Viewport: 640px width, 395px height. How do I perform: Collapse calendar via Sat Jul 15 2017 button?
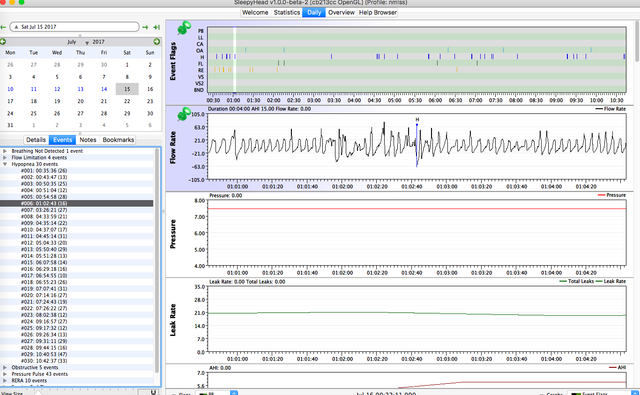click(x=74, y=27)
